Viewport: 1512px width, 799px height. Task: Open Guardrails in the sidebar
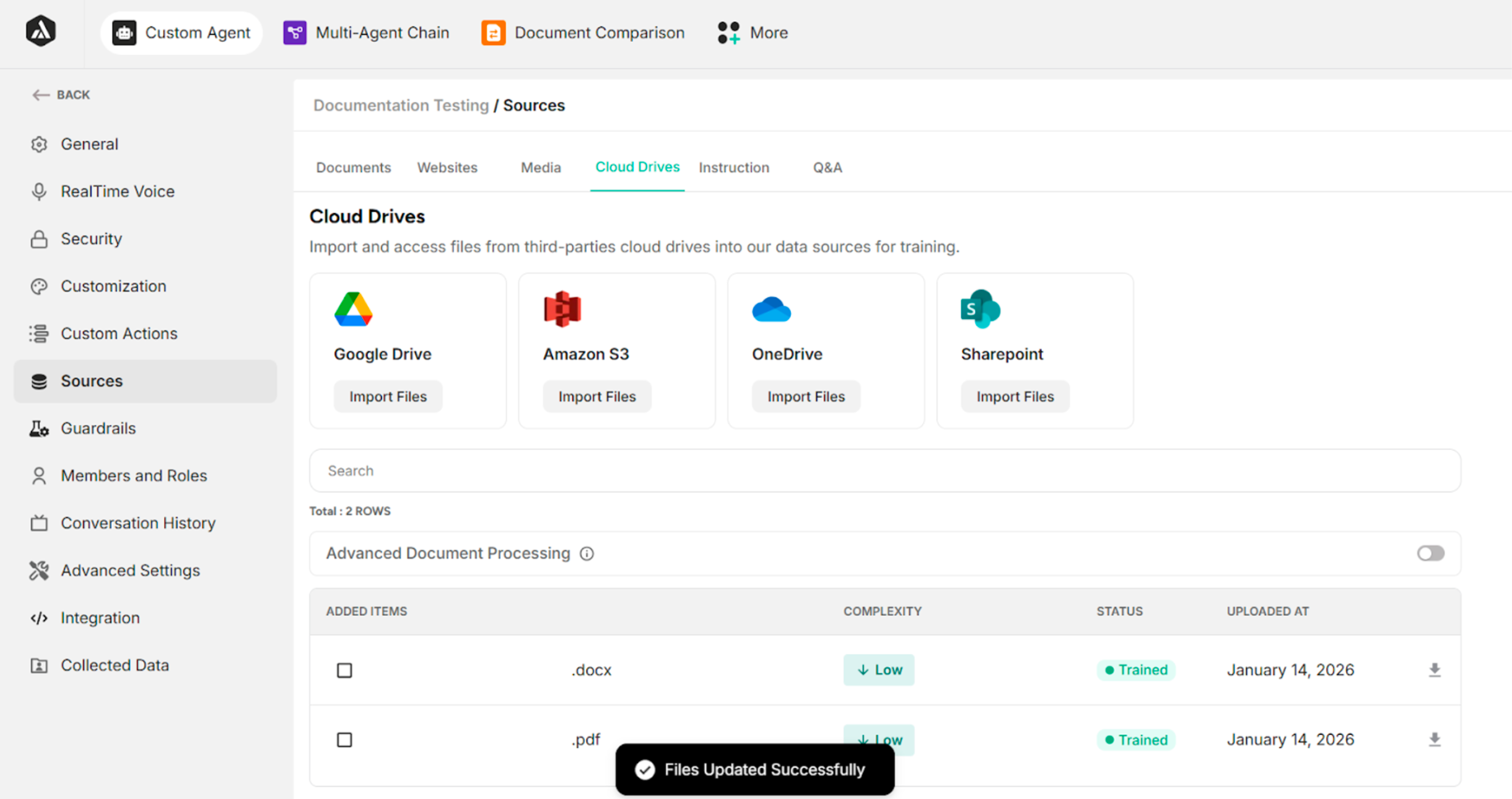(x=98, y=428)
